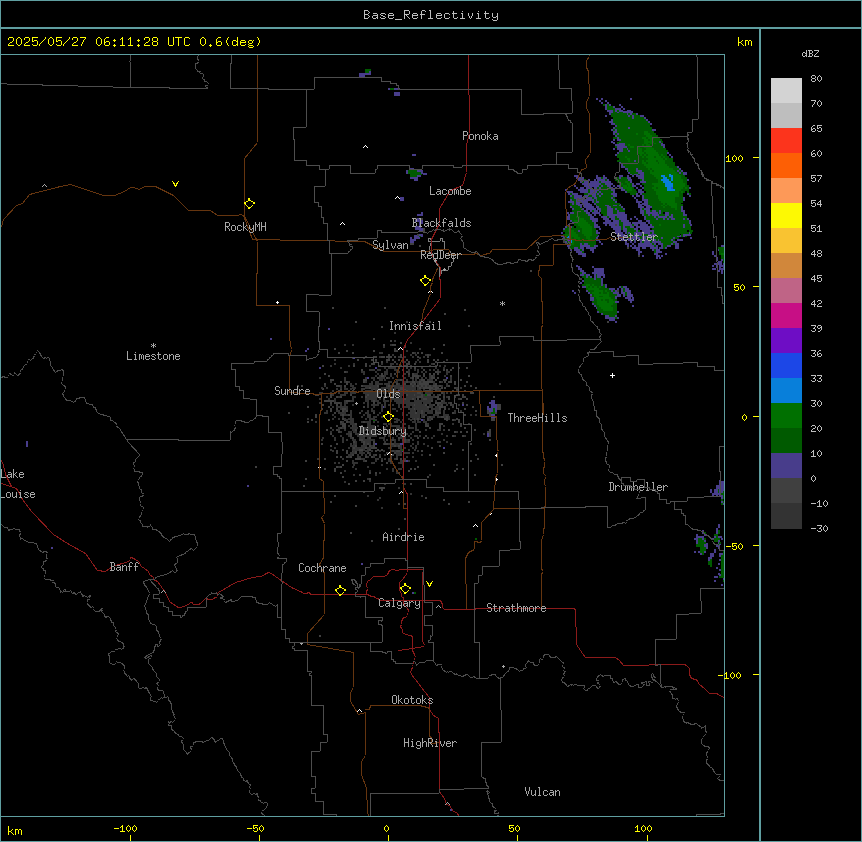Click the asterisk marker east of Innisfail

[x=502, y=303]
